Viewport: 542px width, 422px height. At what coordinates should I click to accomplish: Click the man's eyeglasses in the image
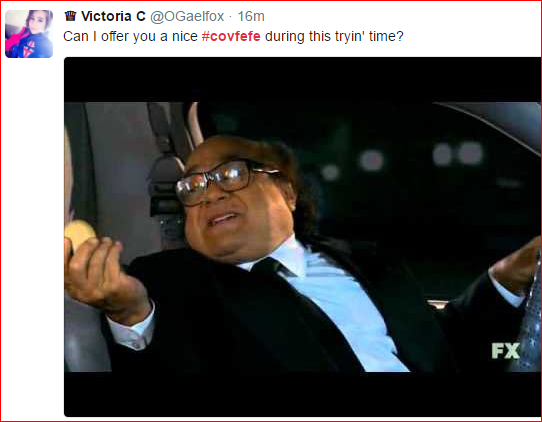click(221, 180)
